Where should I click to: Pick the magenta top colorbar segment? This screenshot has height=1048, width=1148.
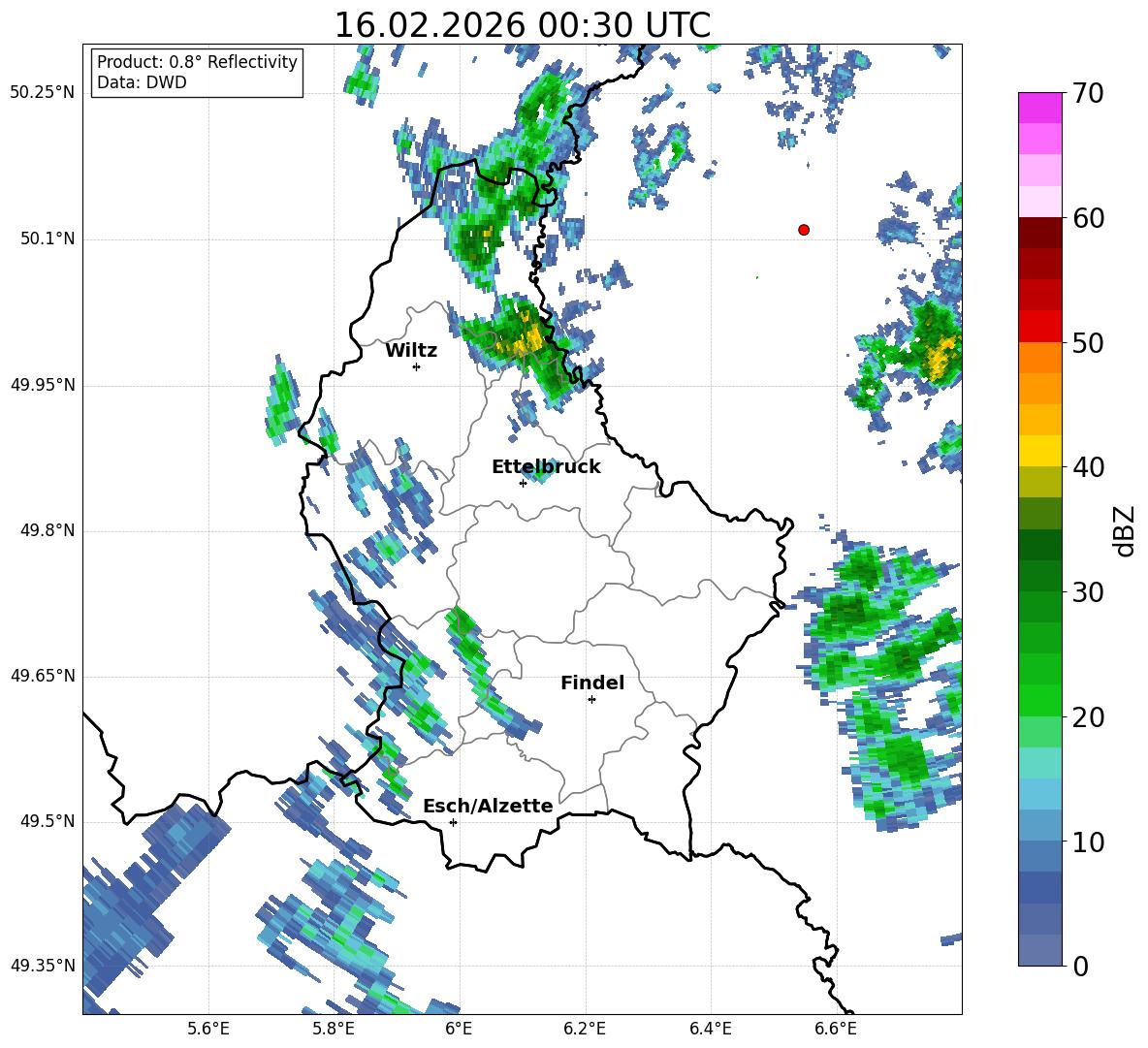coord(1039,108)
